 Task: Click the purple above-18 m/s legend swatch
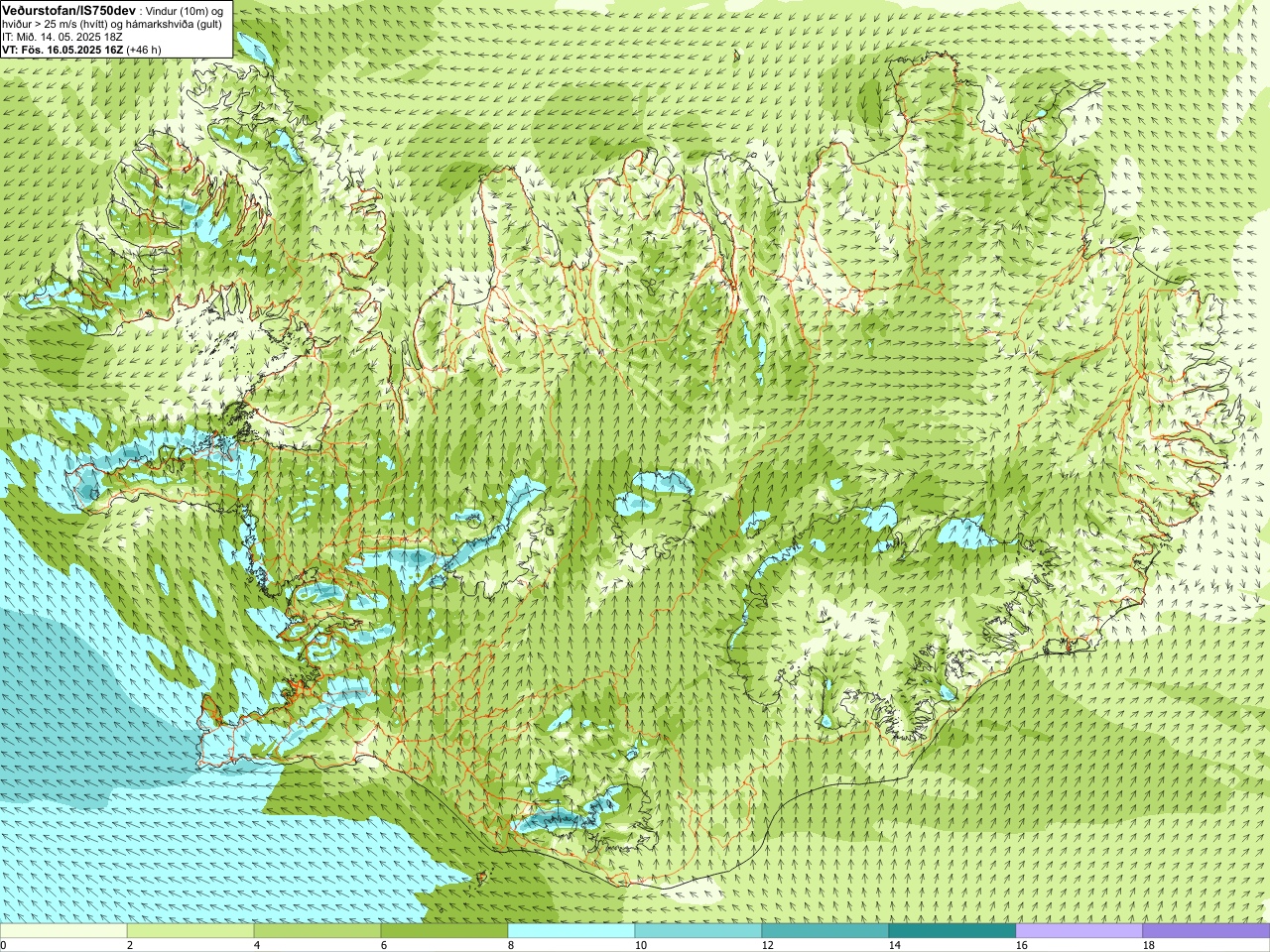point(1206,931)
